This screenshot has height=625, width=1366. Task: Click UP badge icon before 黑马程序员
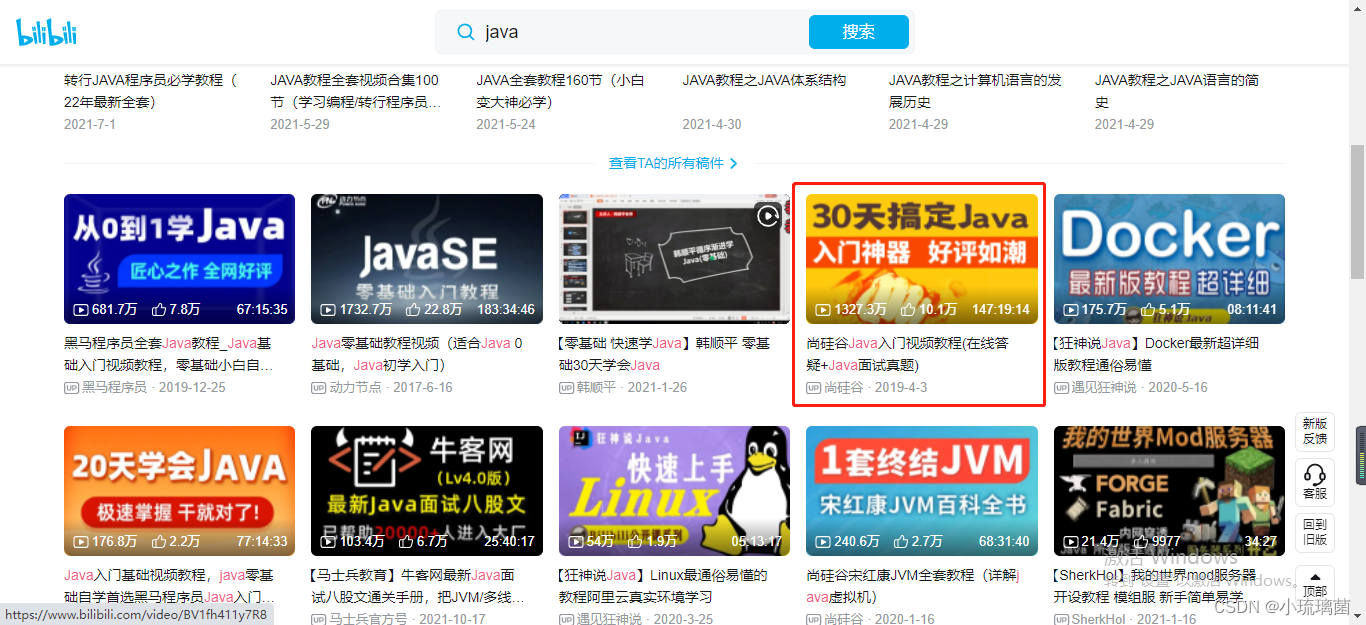pyautogui.click(x=71, y=388)
